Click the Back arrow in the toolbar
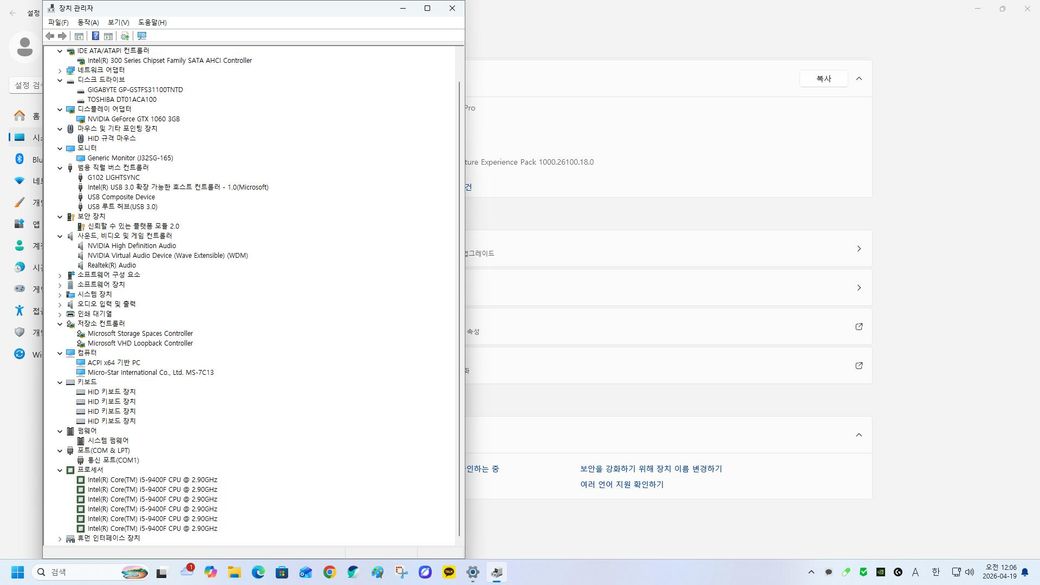This screenshot has height=585, width=1040. point(50,36)
